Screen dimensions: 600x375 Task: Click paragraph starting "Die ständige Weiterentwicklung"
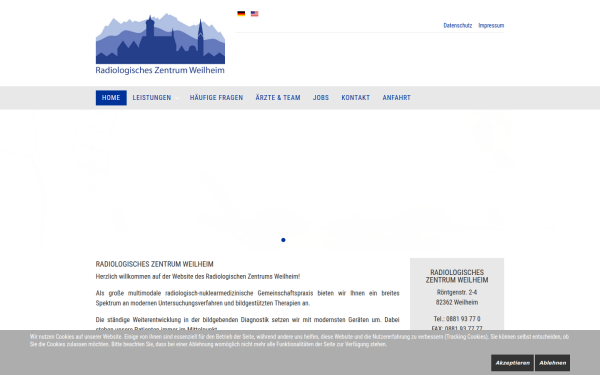248,324
